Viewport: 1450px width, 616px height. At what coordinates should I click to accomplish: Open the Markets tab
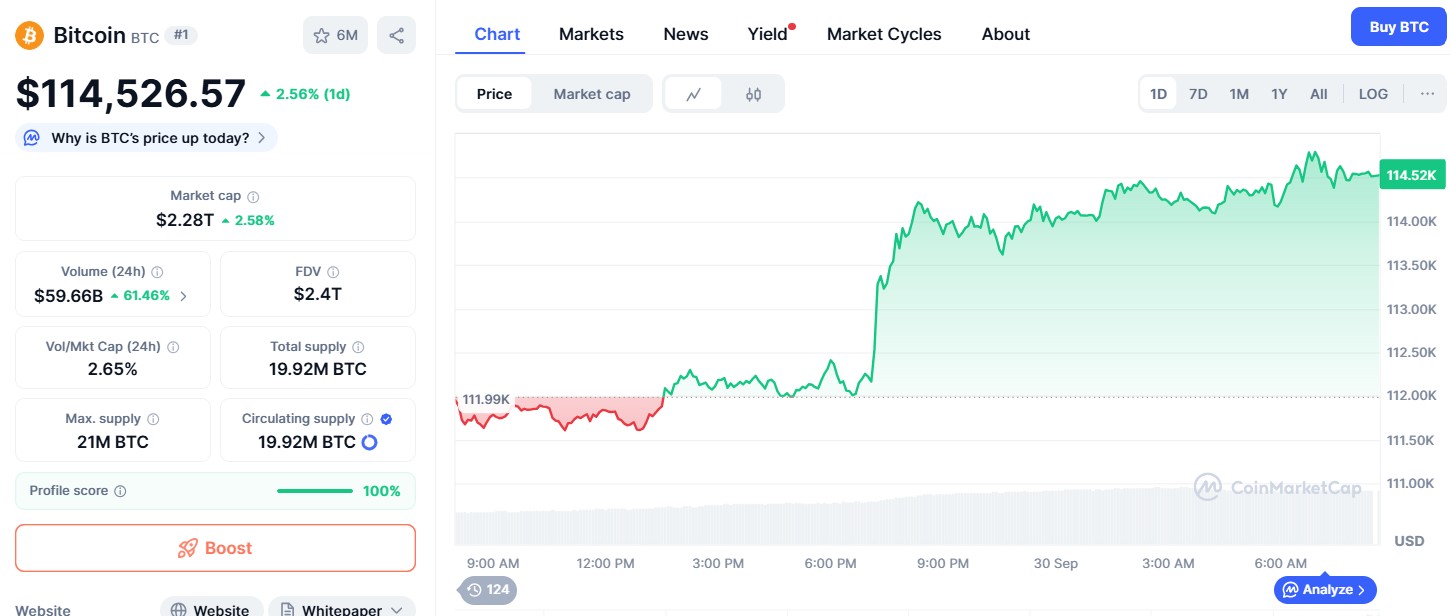coord(591,34)
